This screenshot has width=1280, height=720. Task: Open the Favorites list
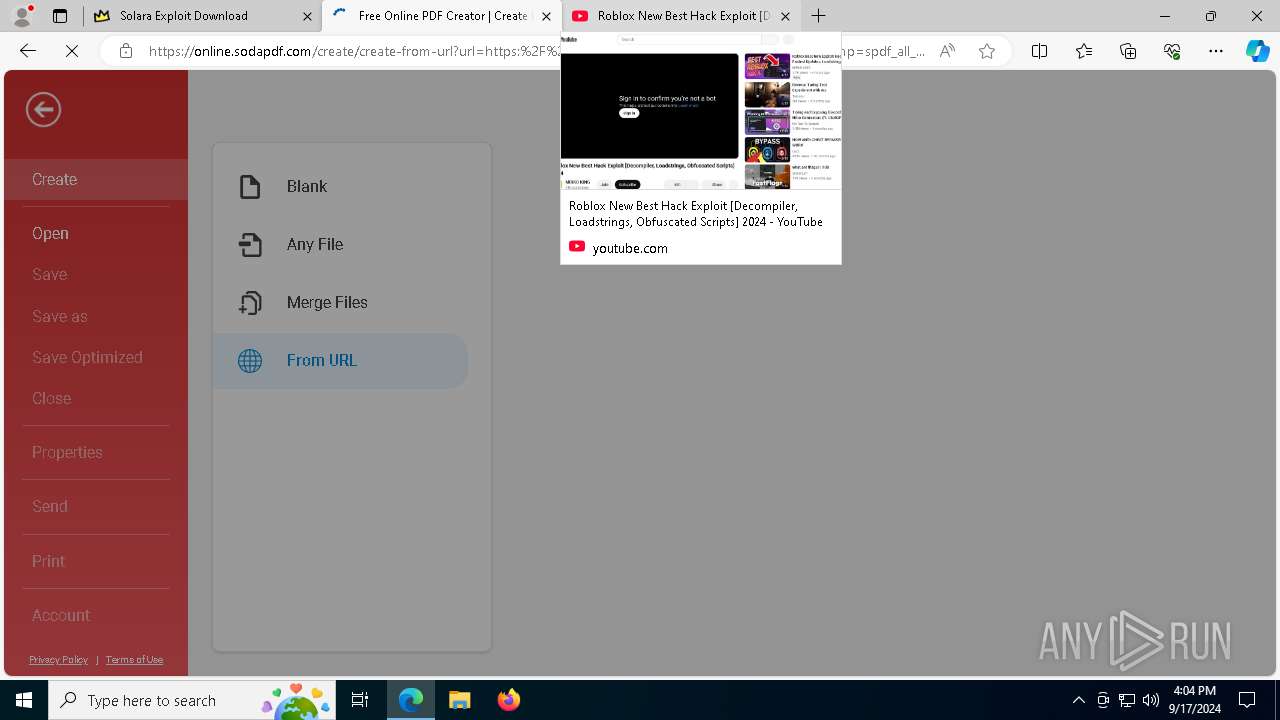click(1084, 51)
